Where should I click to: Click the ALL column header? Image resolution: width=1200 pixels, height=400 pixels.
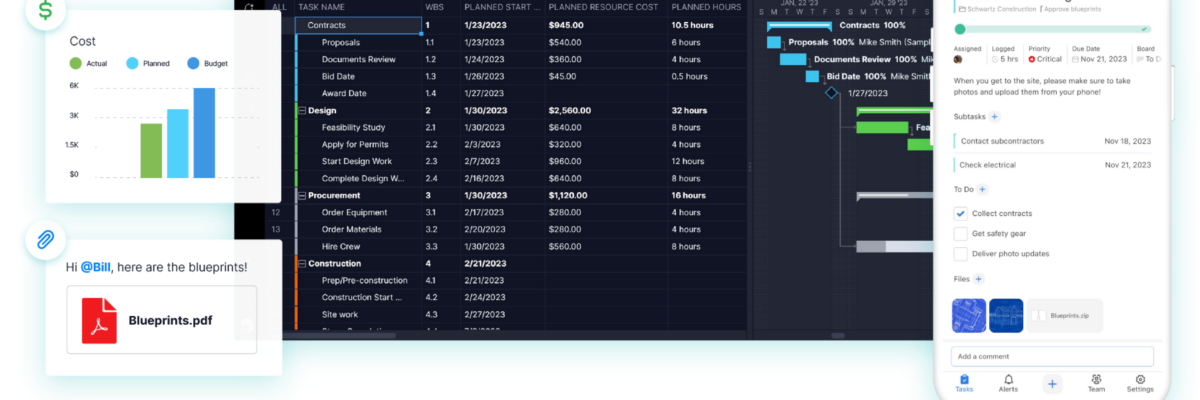279,7
